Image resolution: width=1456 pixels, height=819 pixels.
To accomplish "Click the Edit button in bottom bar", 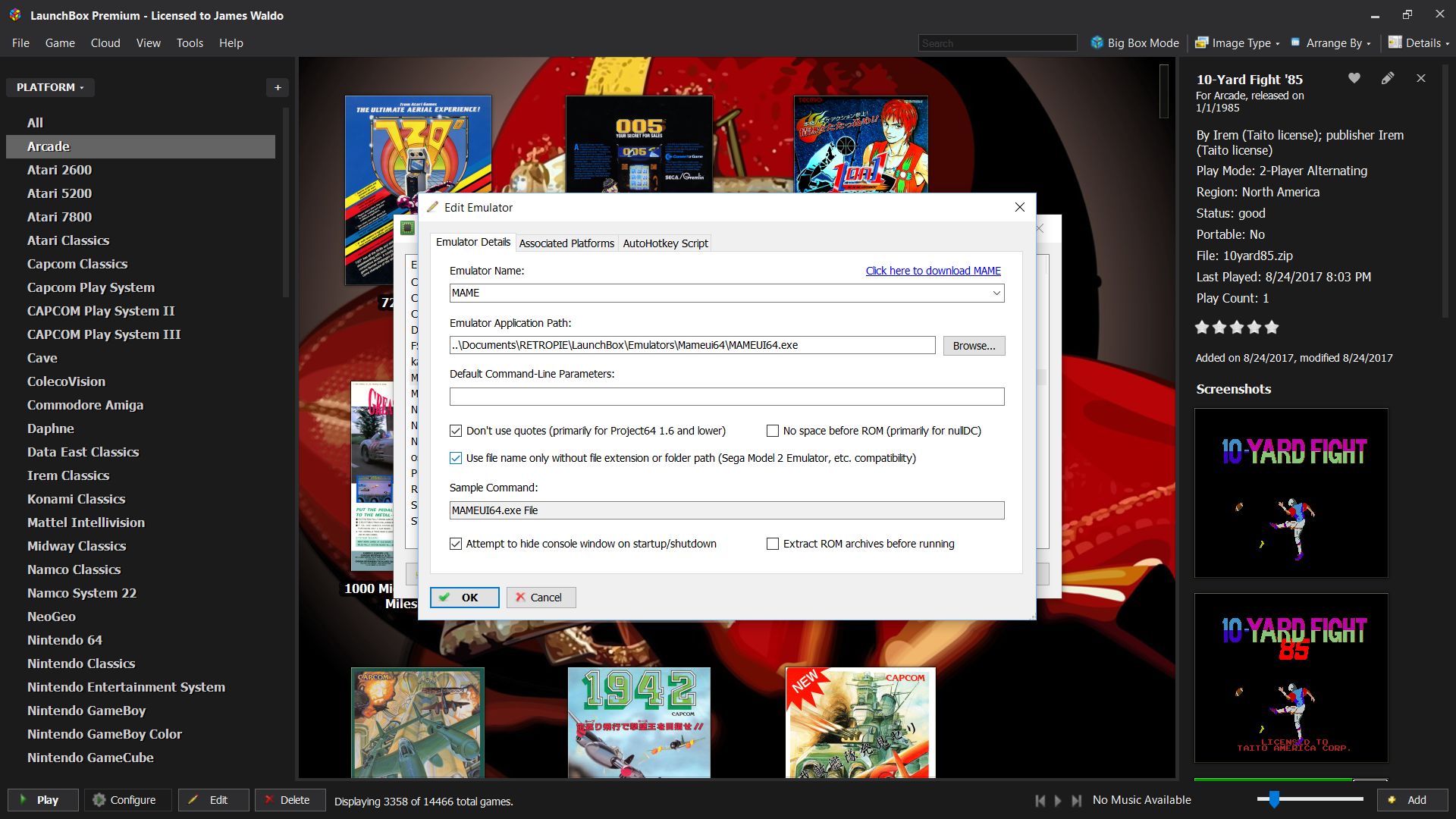I will click(x=213, y=800).
